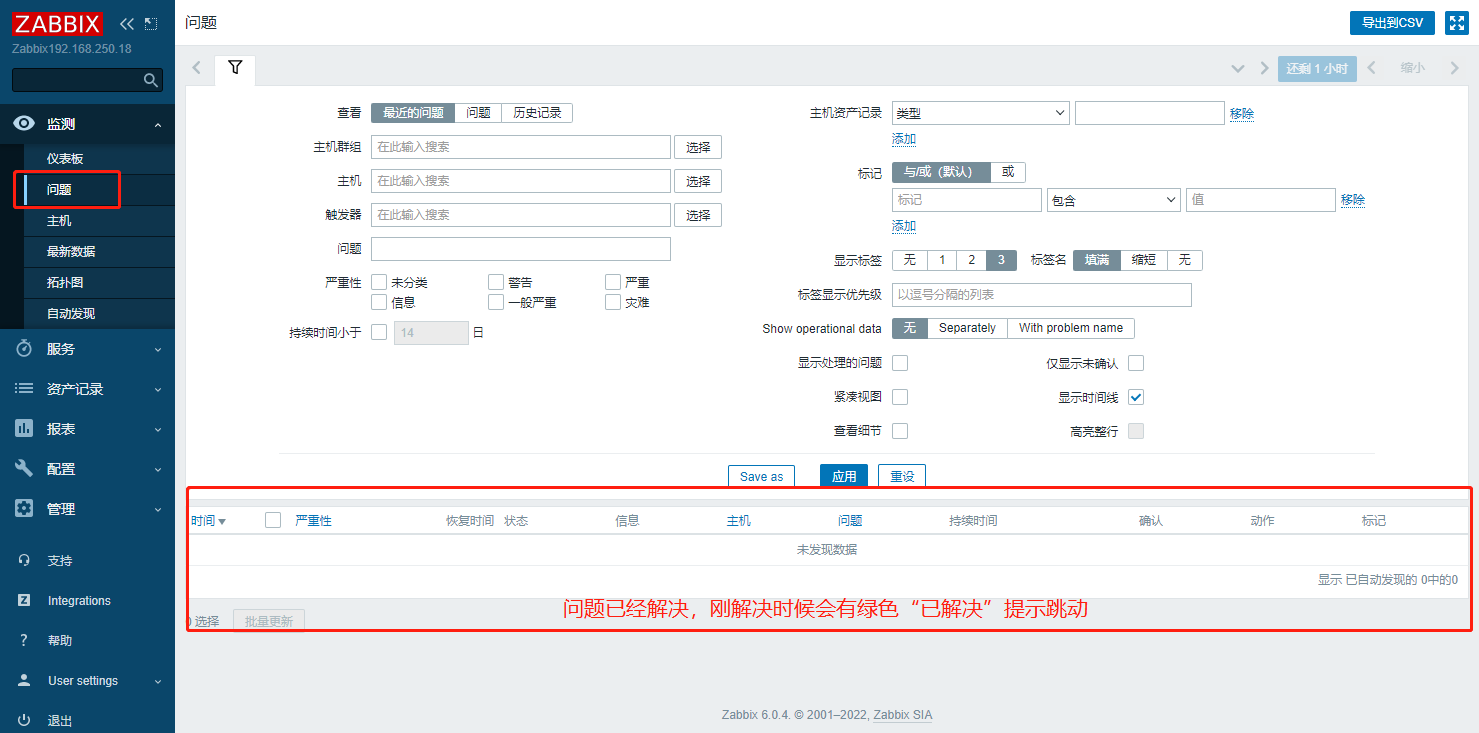1479x733 pixels.
Task: Click the ZABBIX logo
Action: pos(57,23)
